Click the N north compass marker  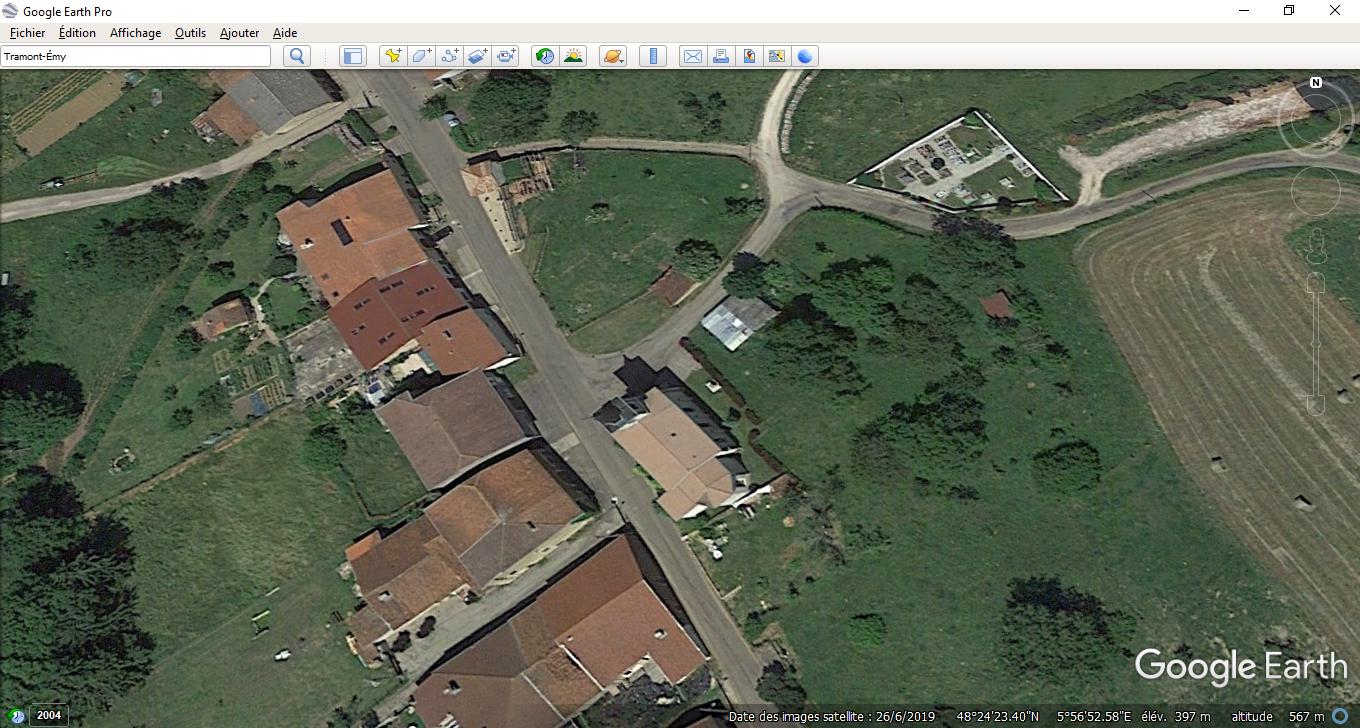[1316, 83]
